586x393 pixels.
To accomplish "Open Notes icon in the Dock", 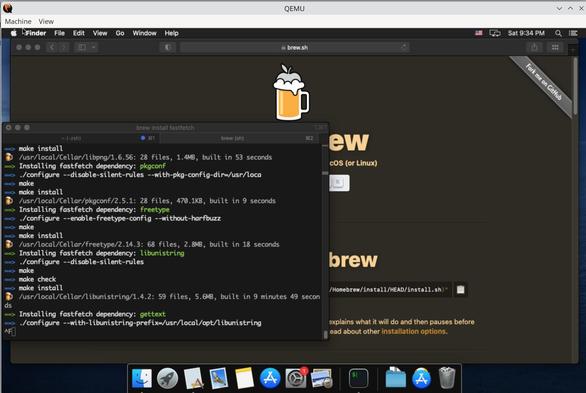I will [244, 378].
